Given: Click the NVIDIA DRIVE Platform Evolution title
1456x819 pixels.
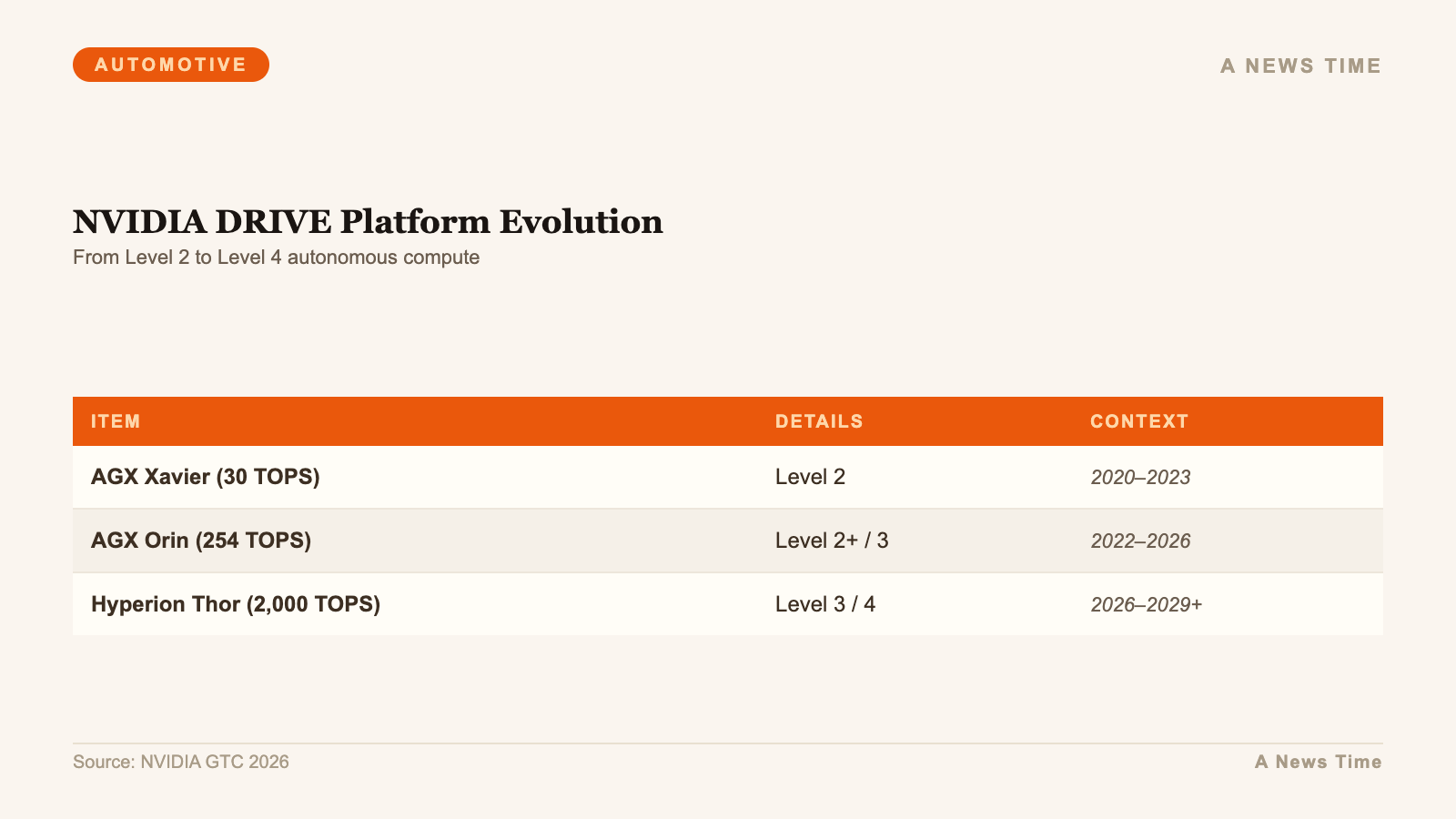Looking at the screenshot, I should coord(368,221).
